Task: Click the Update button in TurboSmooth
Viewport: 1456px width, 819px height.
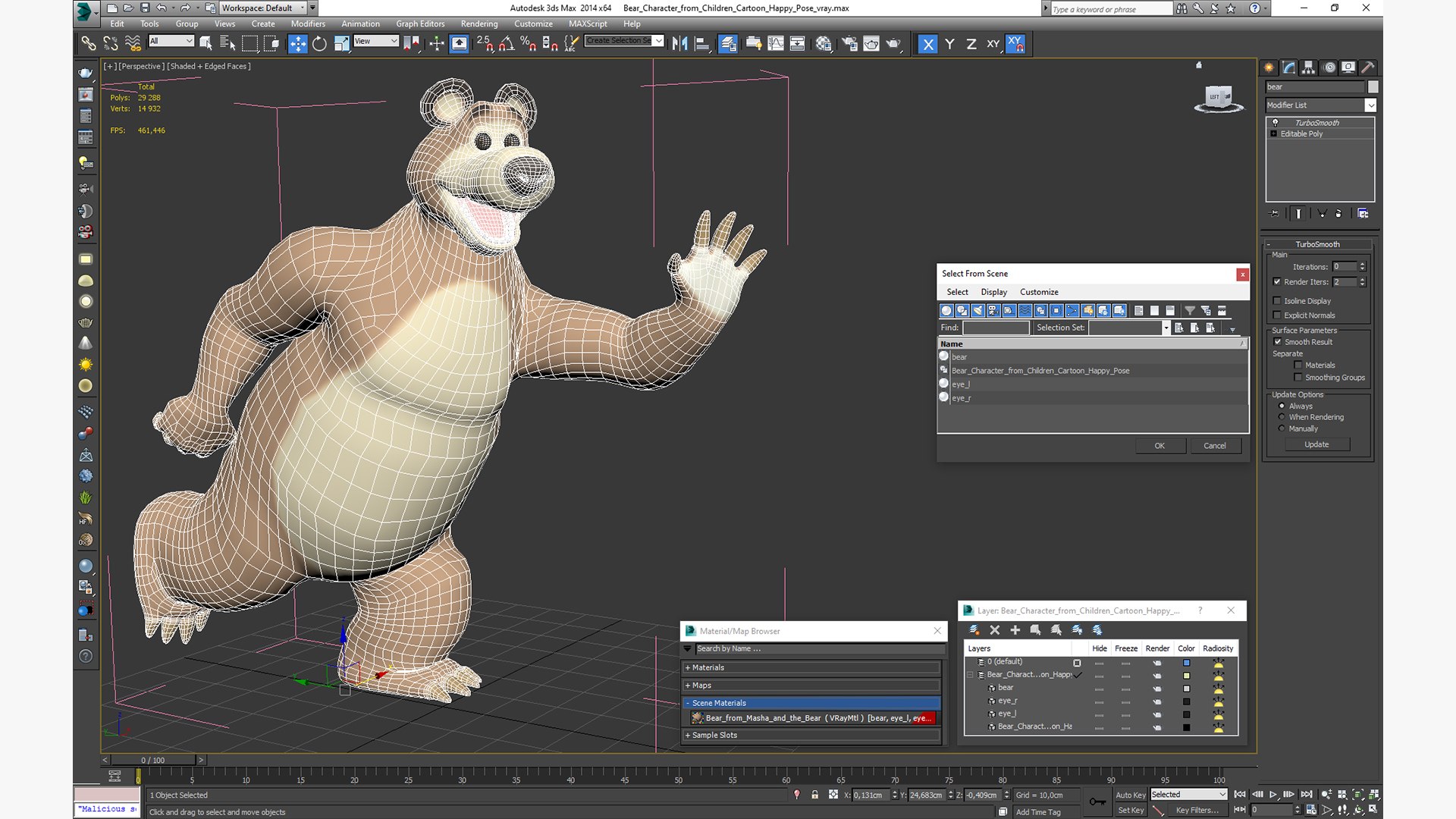Action: point(1316,444)
